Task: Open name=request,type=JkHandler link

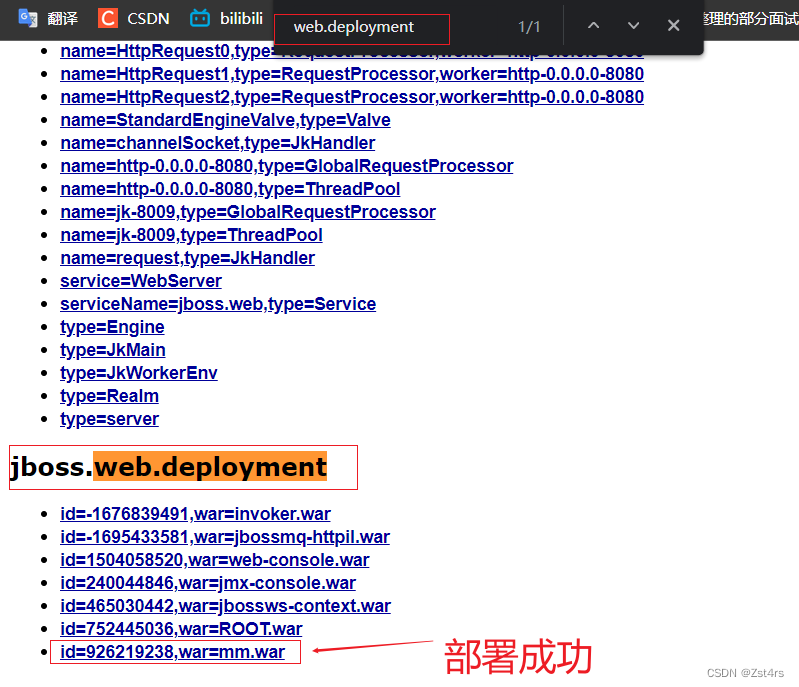Action: pos(187,258)
